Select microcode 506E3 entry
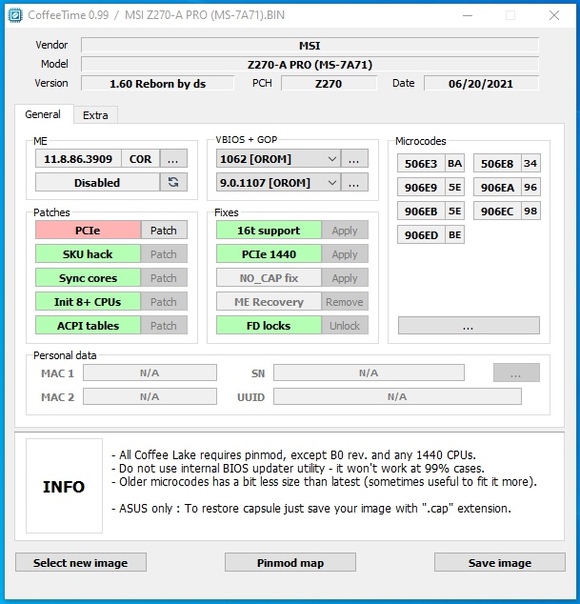The height and width of the screenshot is (604, 580). pos(421,164)
